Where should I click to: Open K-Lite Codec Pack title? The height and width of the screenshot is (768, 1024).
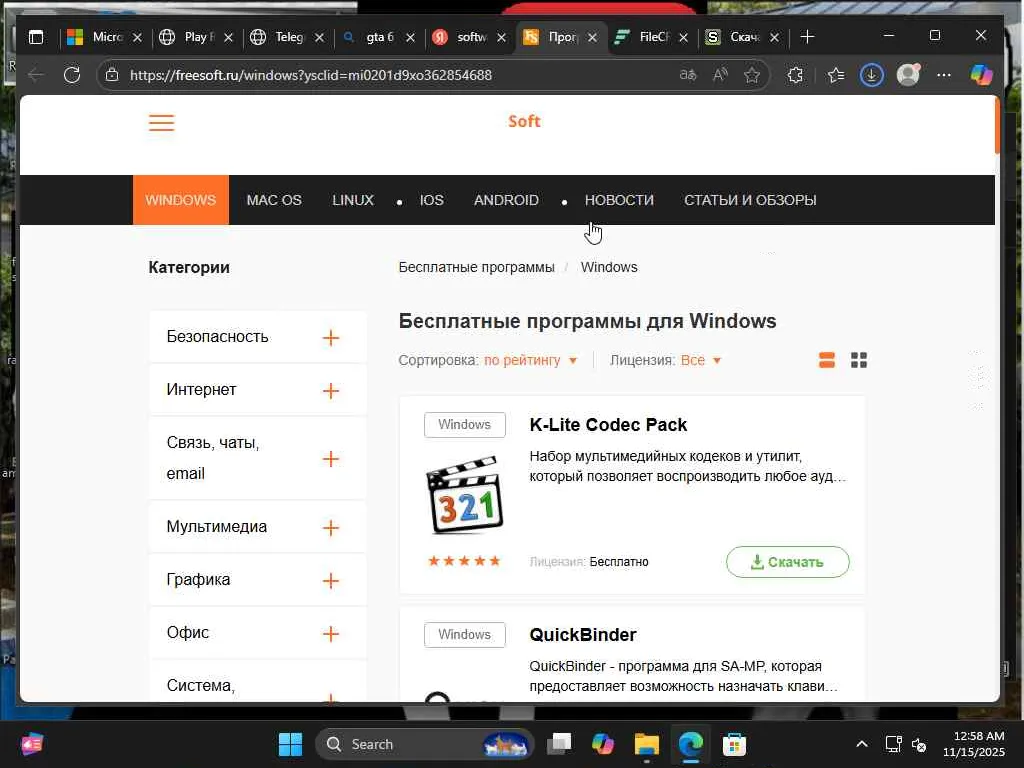pos(608,425)
